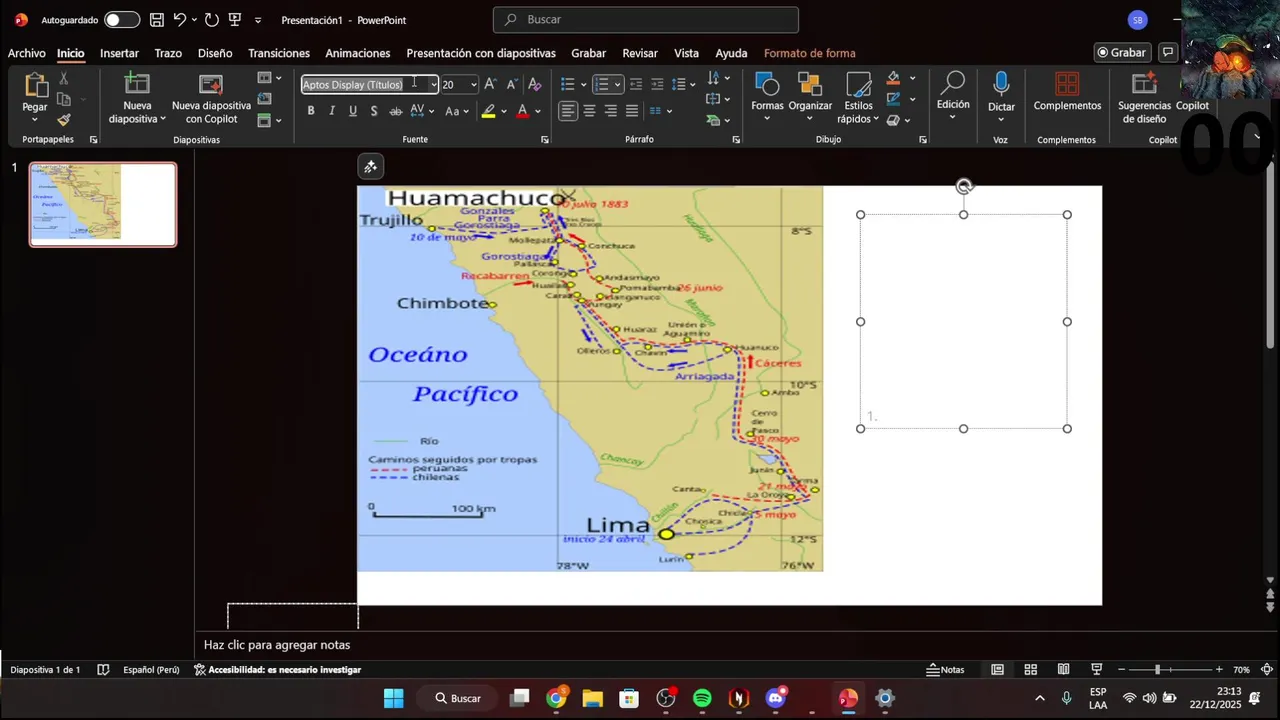This screenshot has height=720, width=1280.
Task: Open the font size dropdown
Action: click(x=474, y=84)
